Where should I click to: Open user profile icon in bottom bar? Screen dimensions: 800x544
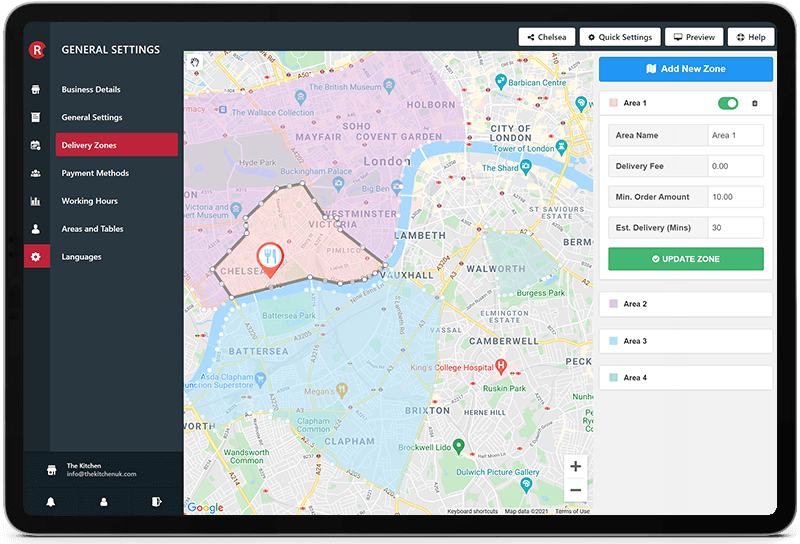click(104, 502)
